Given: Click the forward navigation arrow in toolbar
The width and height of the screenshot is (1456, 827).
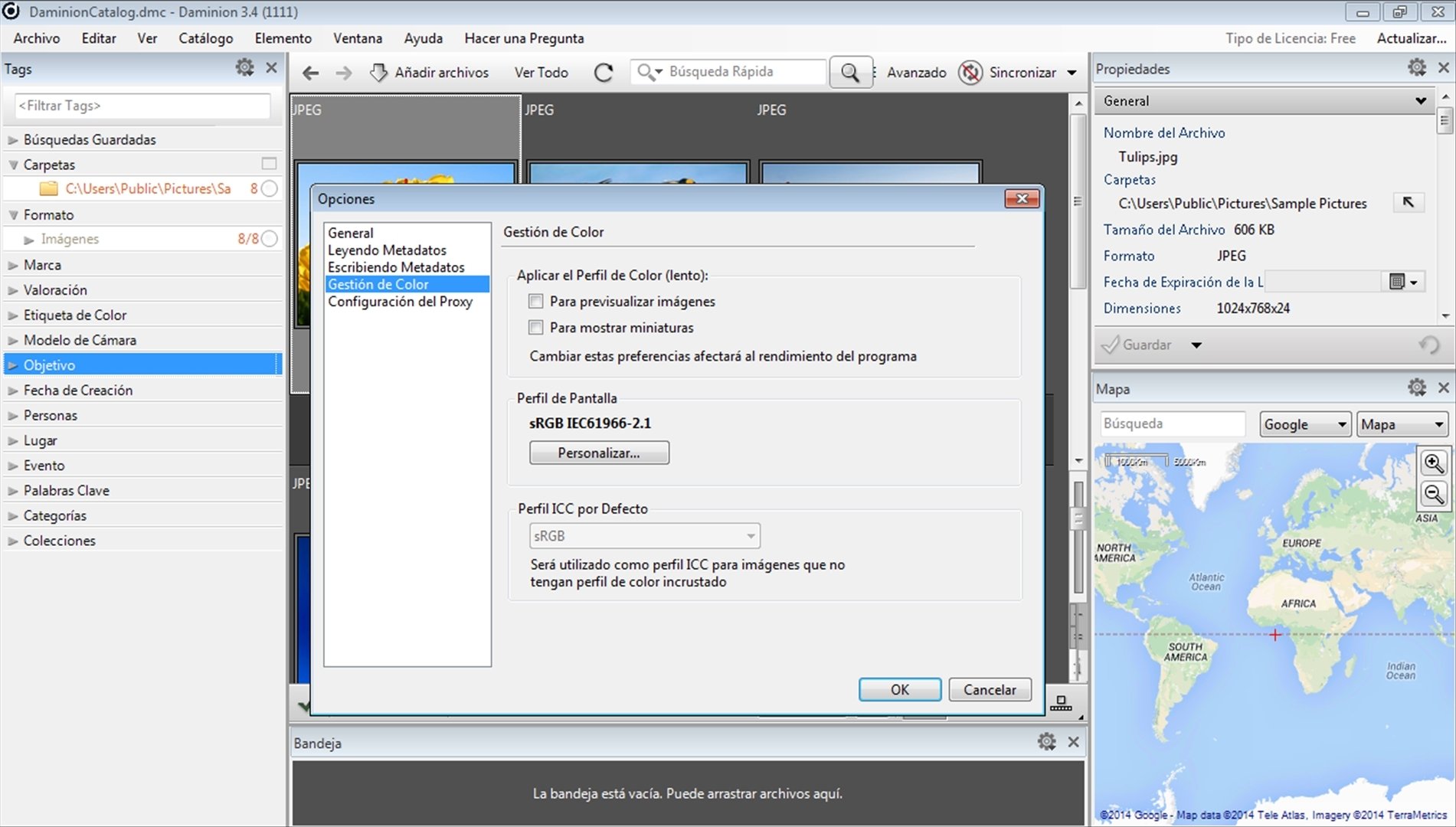Looking at the screenshot, I should click(344, 73).
